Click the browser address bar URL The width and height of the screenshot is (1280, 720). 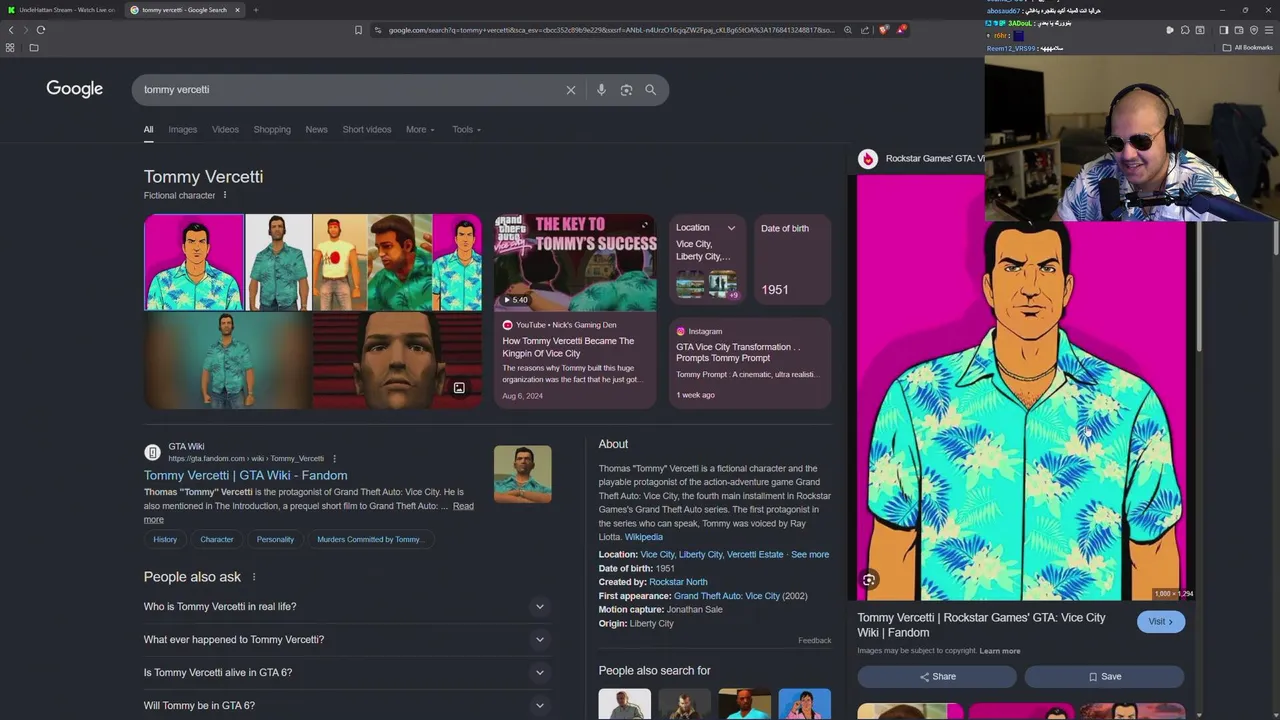coord(610,30)
